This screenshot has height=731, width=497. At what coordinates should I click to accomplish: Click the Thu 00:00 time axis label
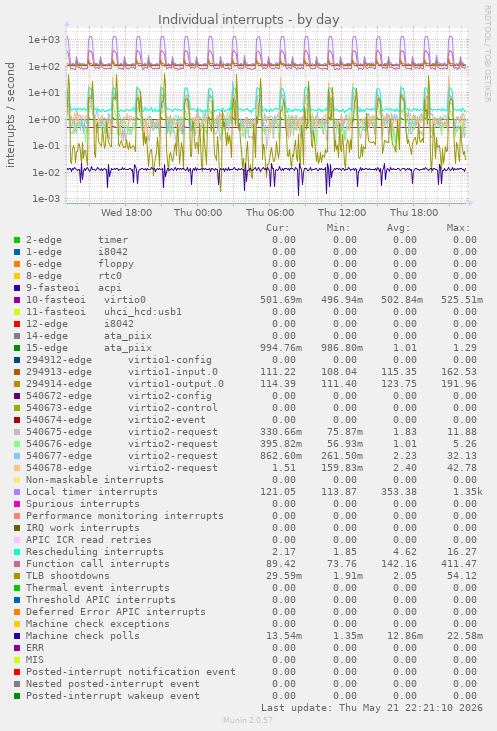pos(198,213)
